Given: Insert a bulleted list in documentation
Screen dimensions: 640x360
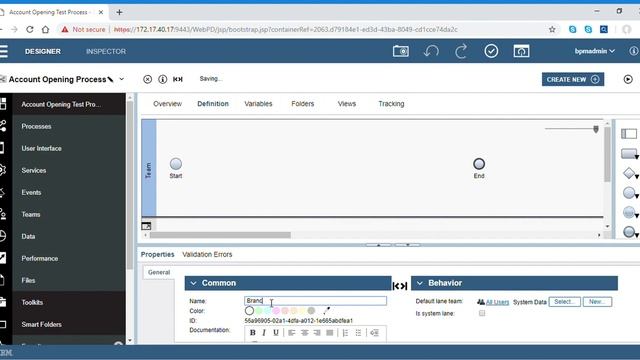Looking at the screenshot, I should [x=358, y=333].
